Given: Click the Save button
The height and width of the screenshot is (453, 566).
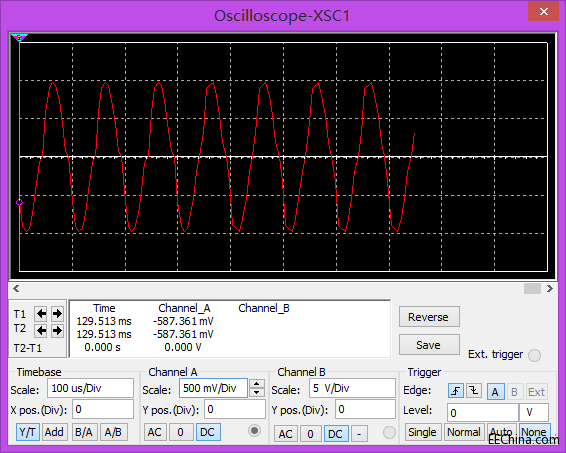Looking at the screenshot, I should [429, 345].
